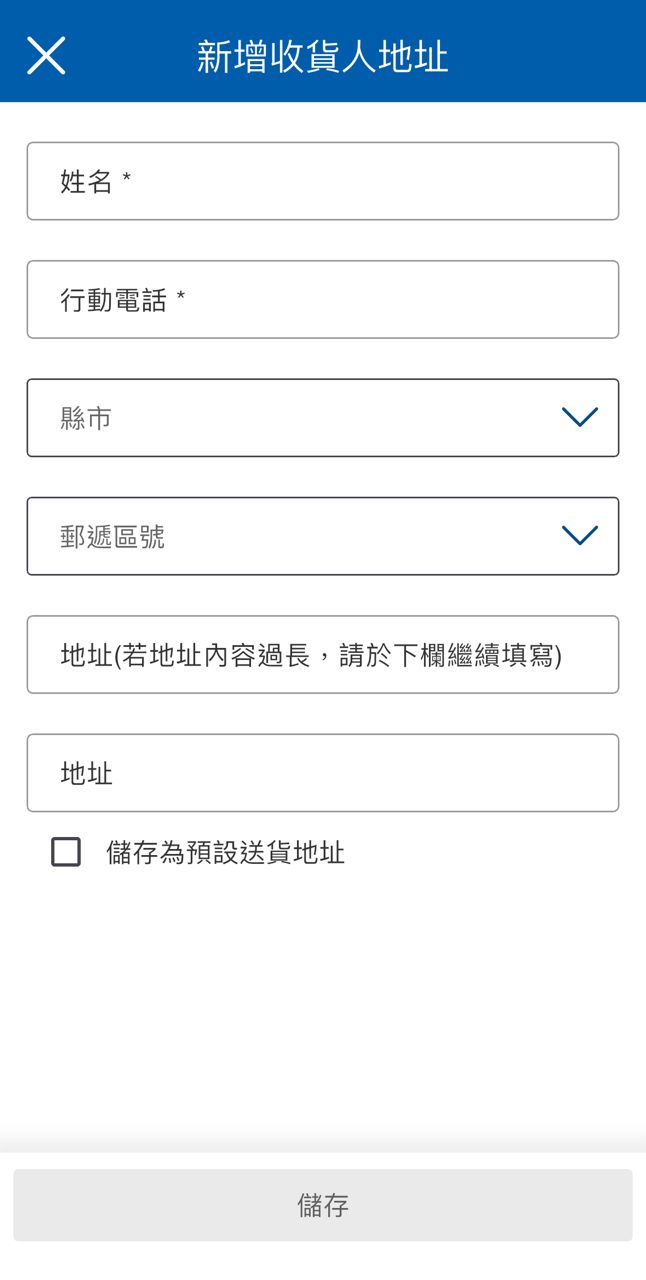The height and width of the screenshot is (1280, 646).
Task: Click the 郵遞區號 placeholder text
Action: click(x=112, y=537)
